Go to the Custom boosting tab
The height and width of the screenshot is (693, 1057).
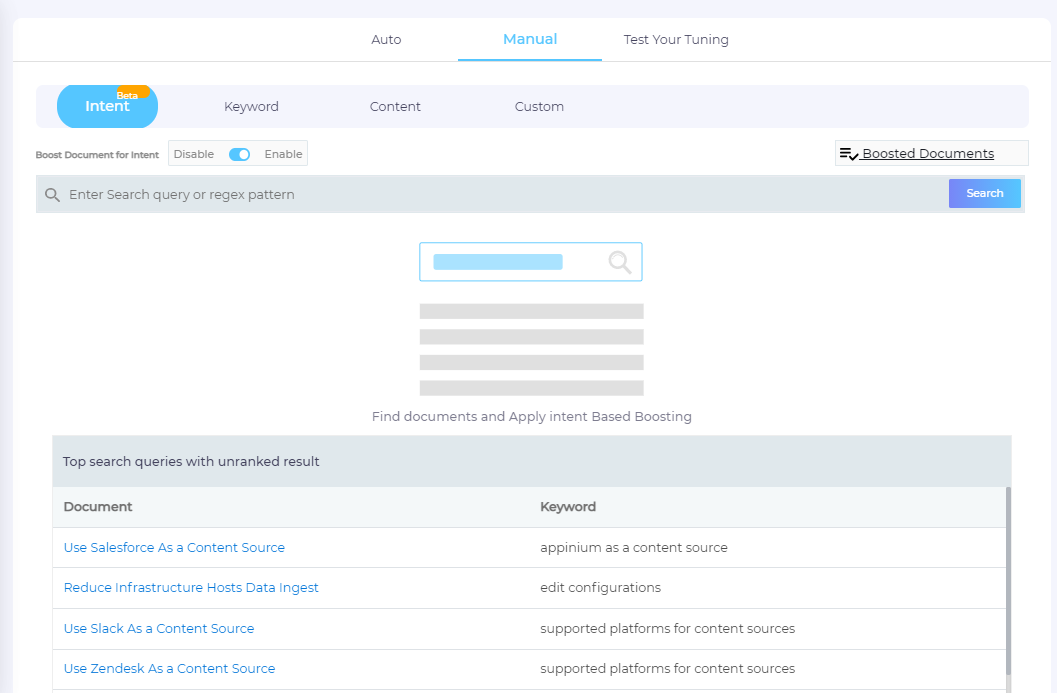539,107
